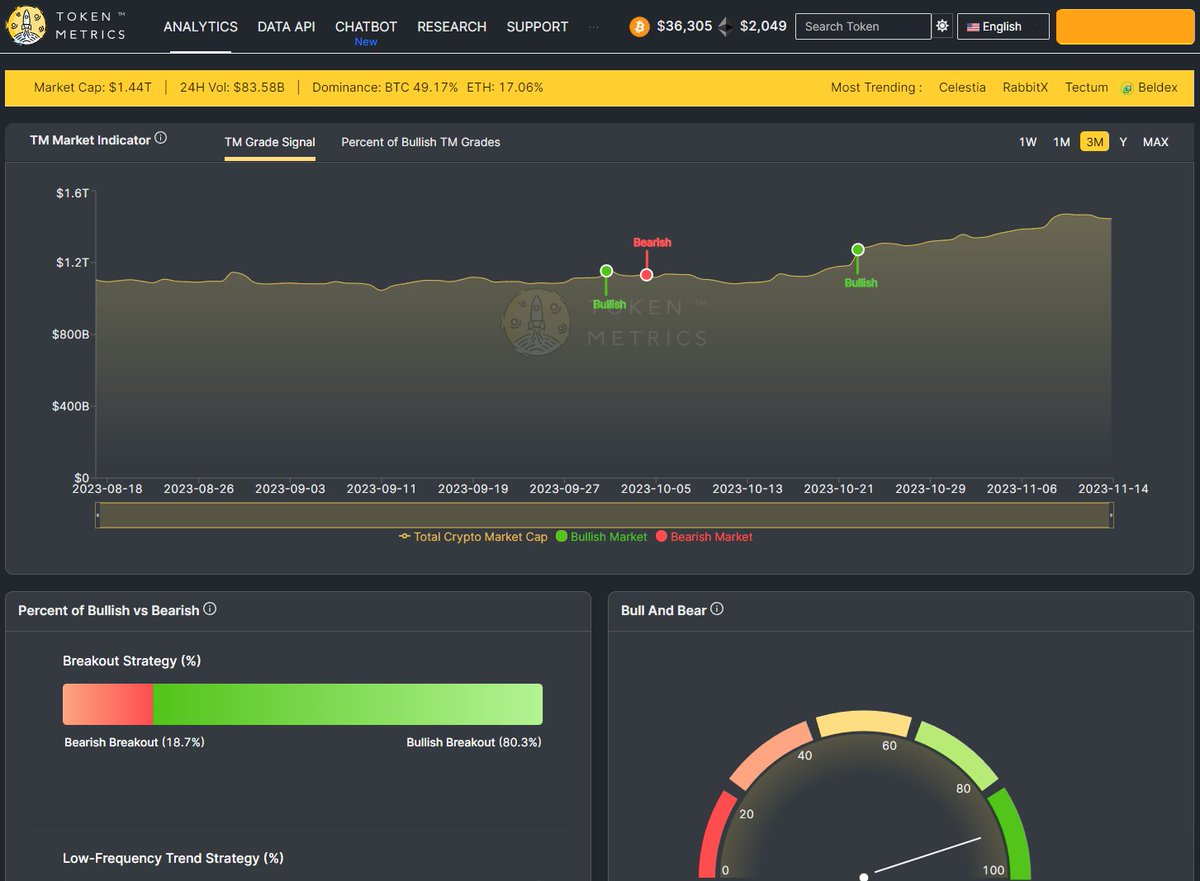1200x881 pixels.
Task: Open trending token Beldex
Action: pyautogui.click(x=1157, y=88)
